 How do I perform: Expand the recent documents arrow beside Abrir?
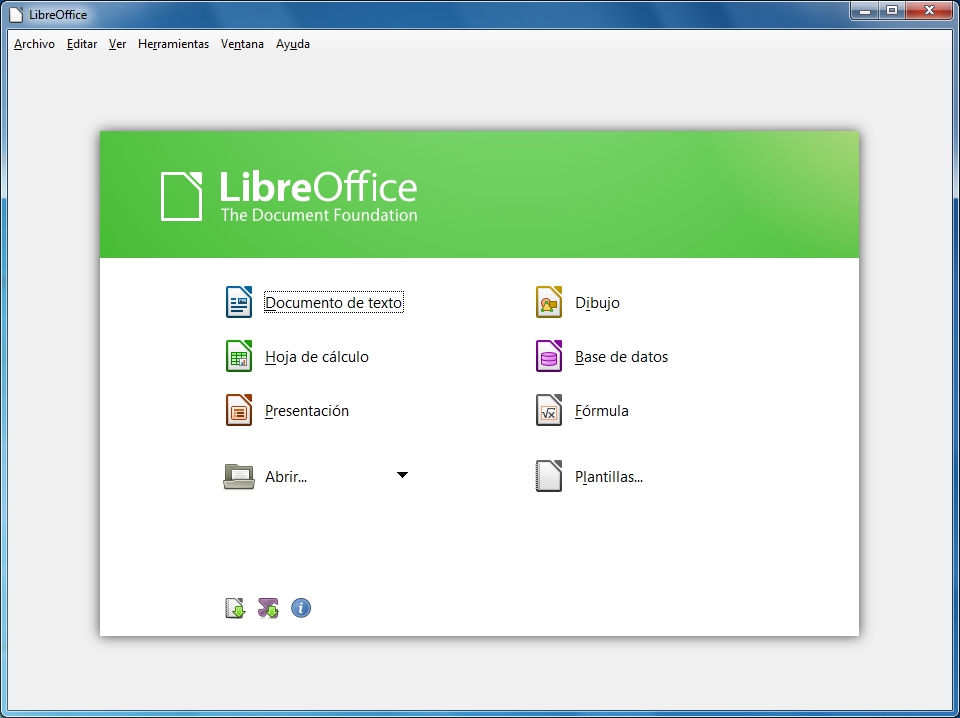pyautogui.click(x=402, y=475)
